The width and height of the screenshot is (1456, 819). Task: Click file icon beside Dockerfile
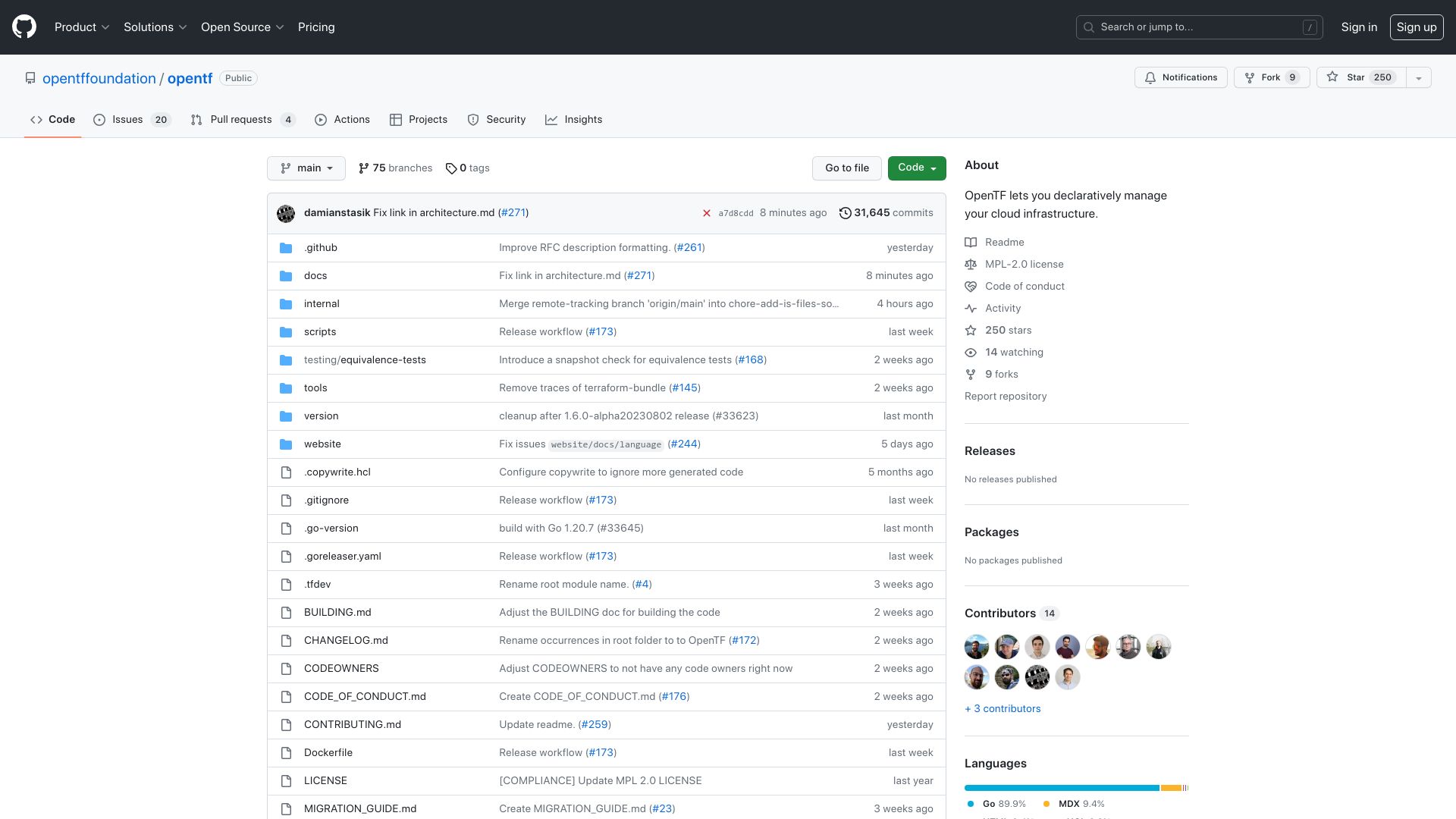286,753
